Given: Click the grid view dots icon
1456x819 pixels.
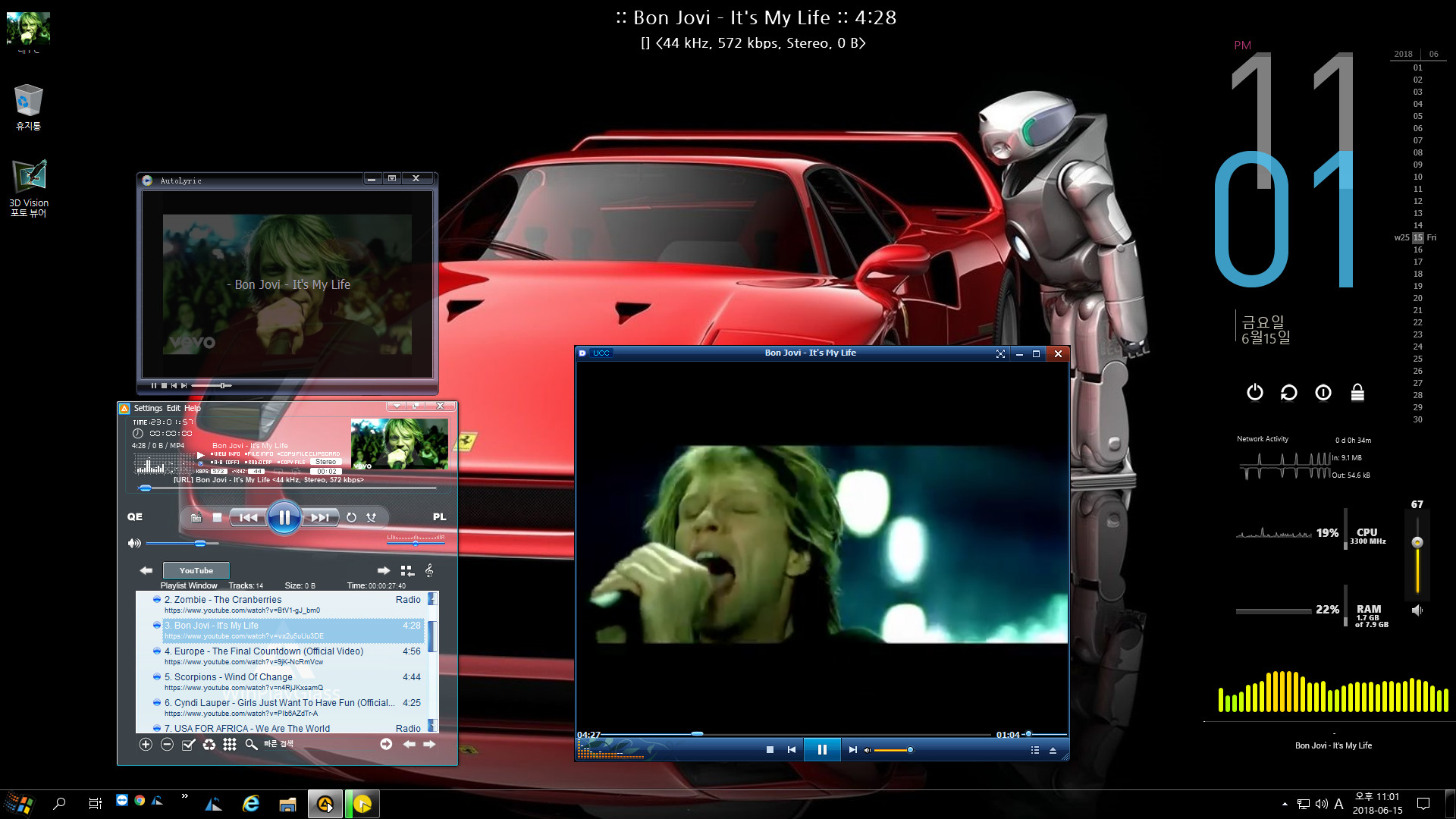Looking at the screenshot, I should point(230,745).
